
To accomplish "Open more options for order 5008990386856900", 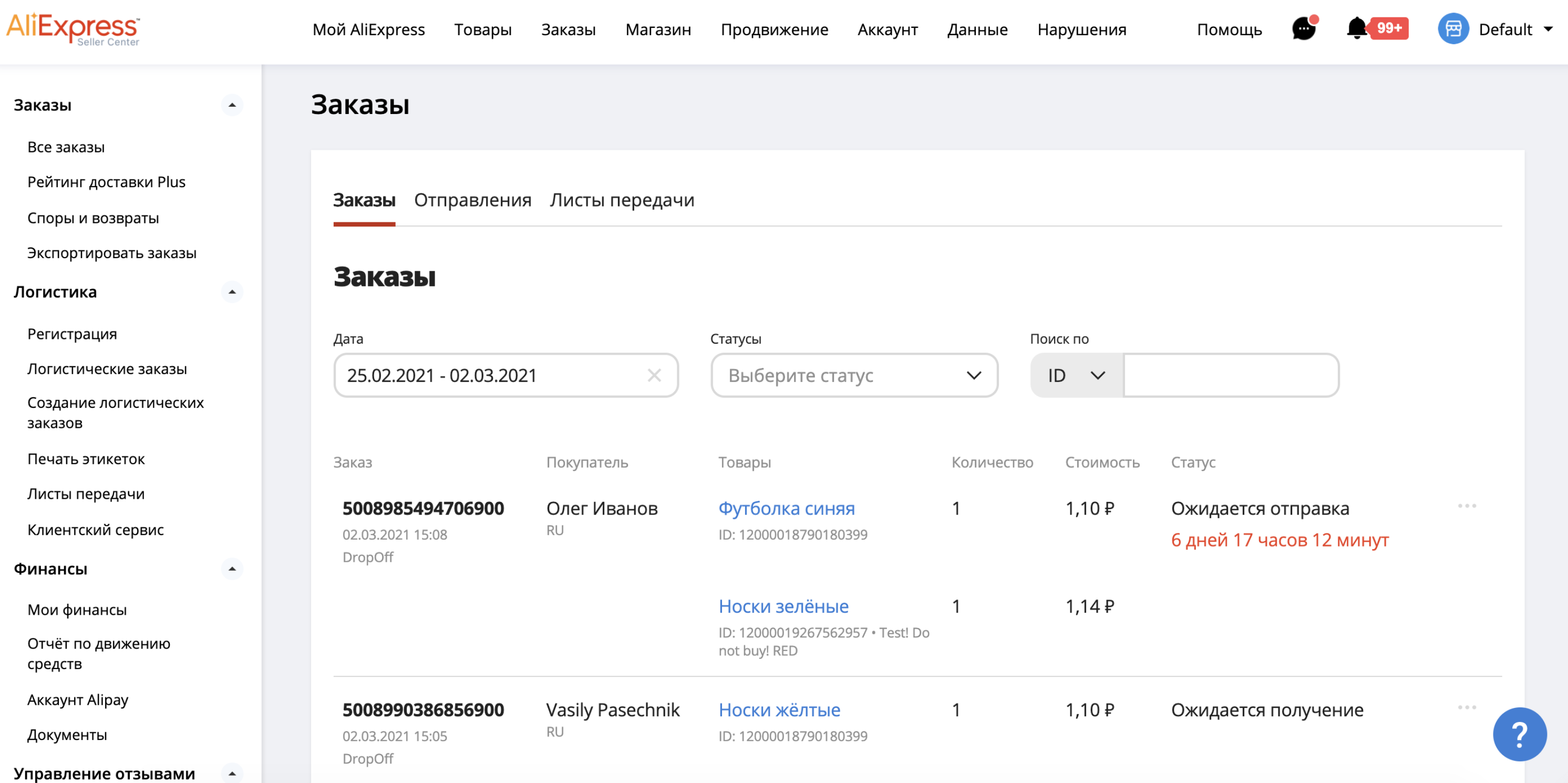I will pyautogui.click(x=1467, y=707).
